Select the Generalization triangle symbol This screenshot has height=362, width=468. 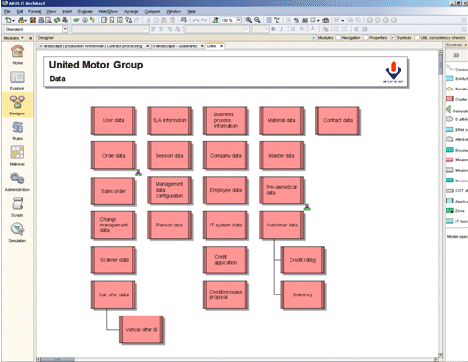pyautogui.click(x=449, y=109)
